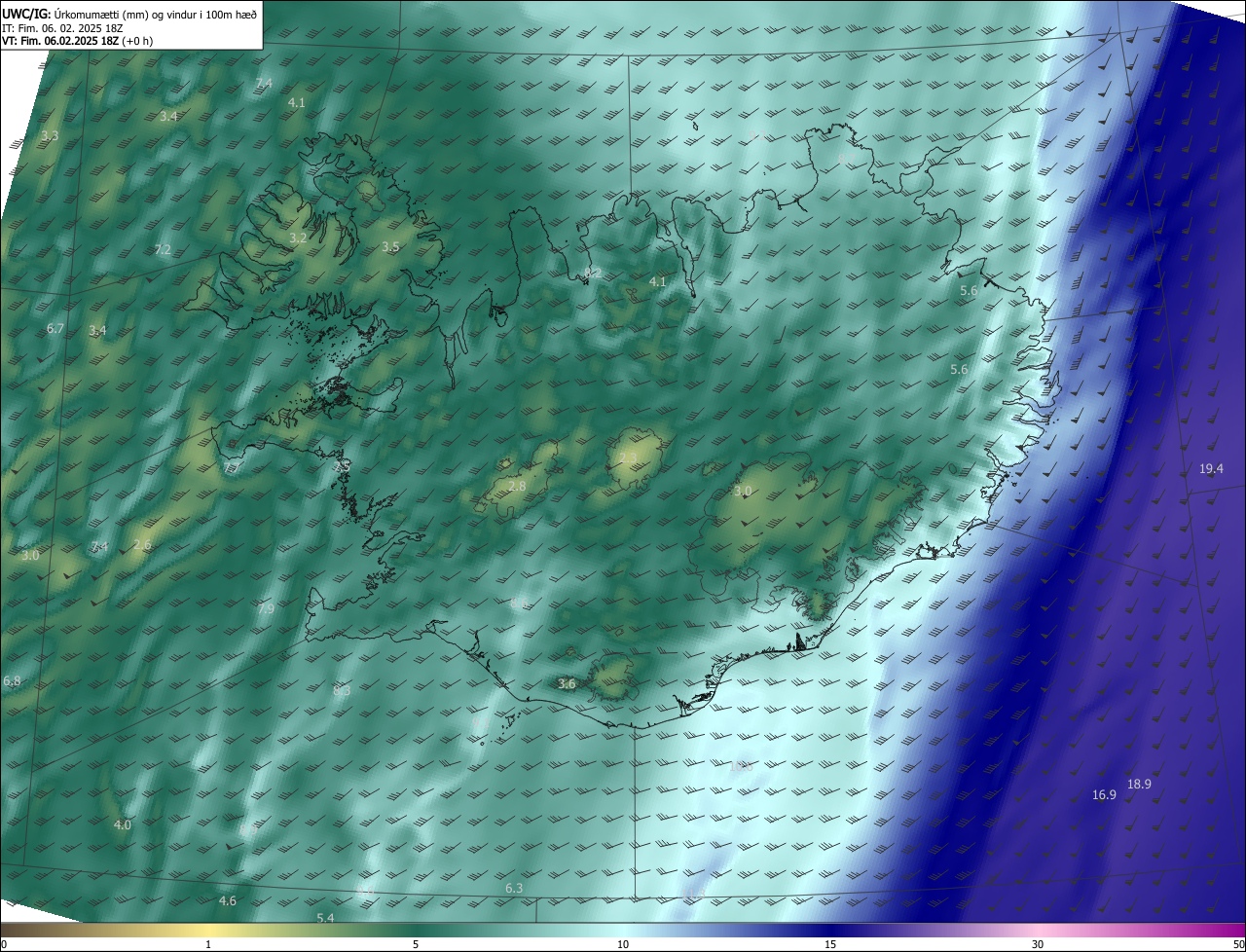This screenshot has width=1246, height=952.
Task: Click the 3.3 value label on the map
Action: 50,136
